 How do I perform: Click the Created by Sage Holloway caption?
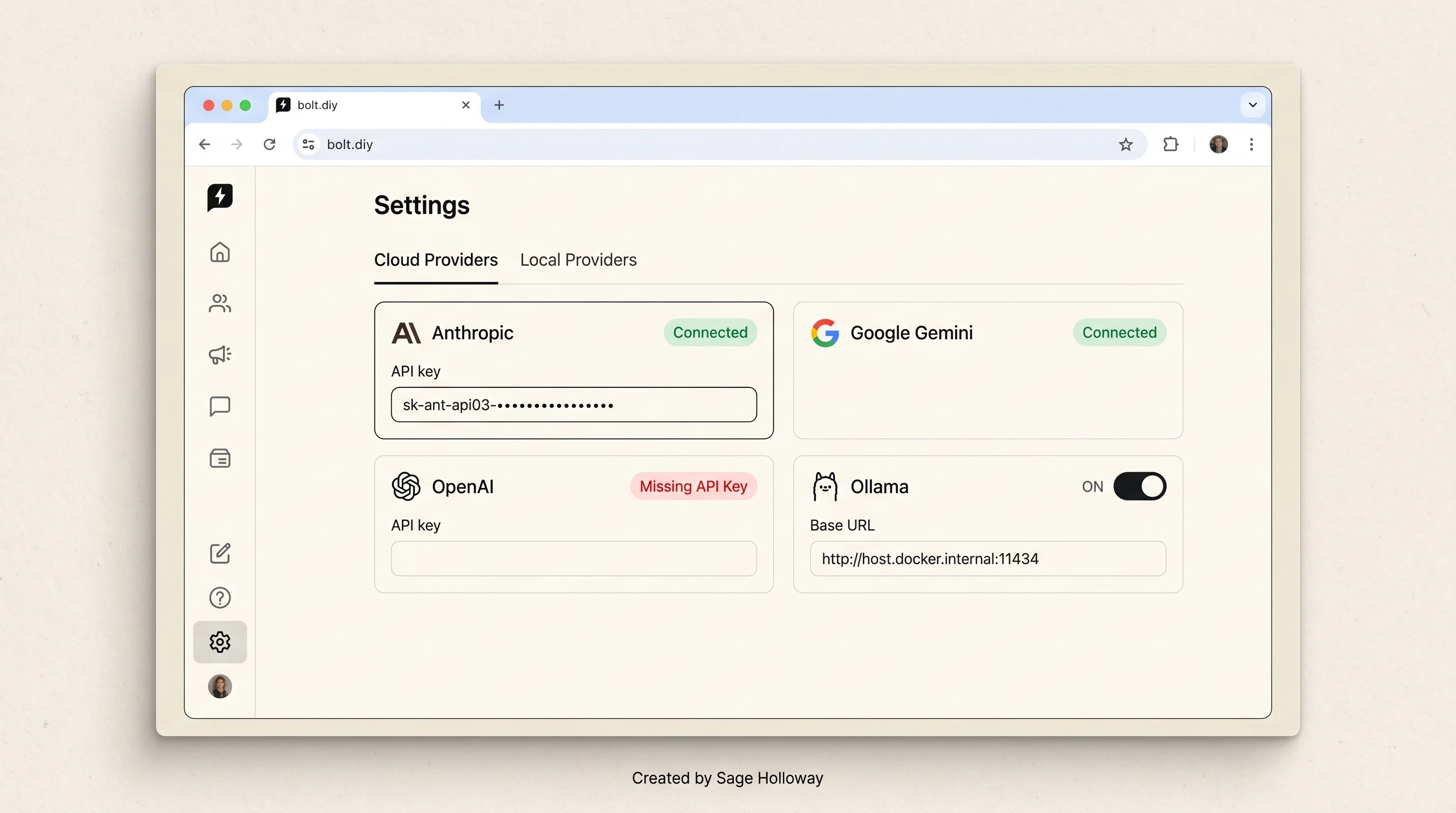[727, 779]
